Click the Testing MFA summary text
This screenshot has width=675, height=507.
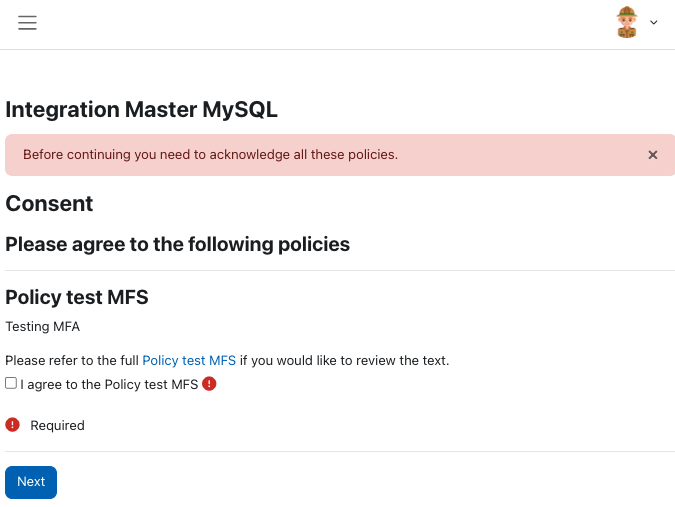click(43, 327)
